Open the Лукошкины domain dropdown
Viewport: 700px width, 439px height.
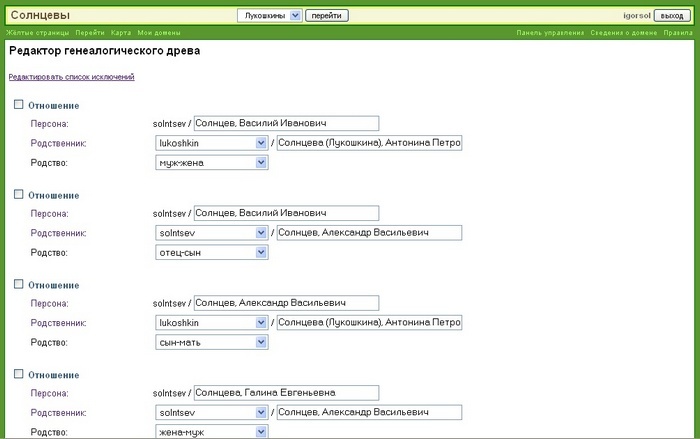[268, 16]
